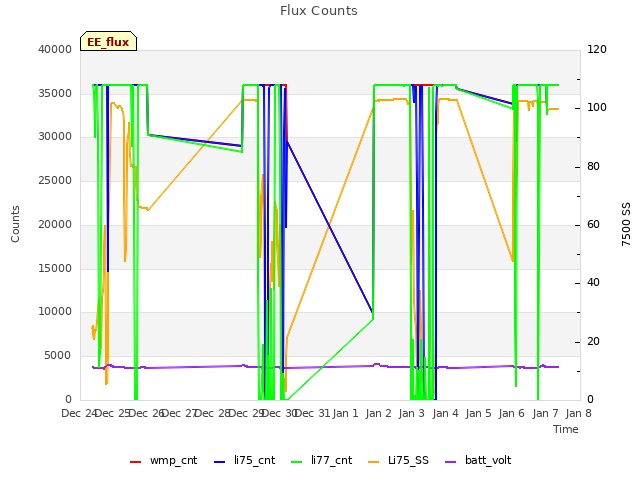Click the 40 right-axis tick label
Image resolution: width=640 pixels, height=480 pixels.
point(593,283)
